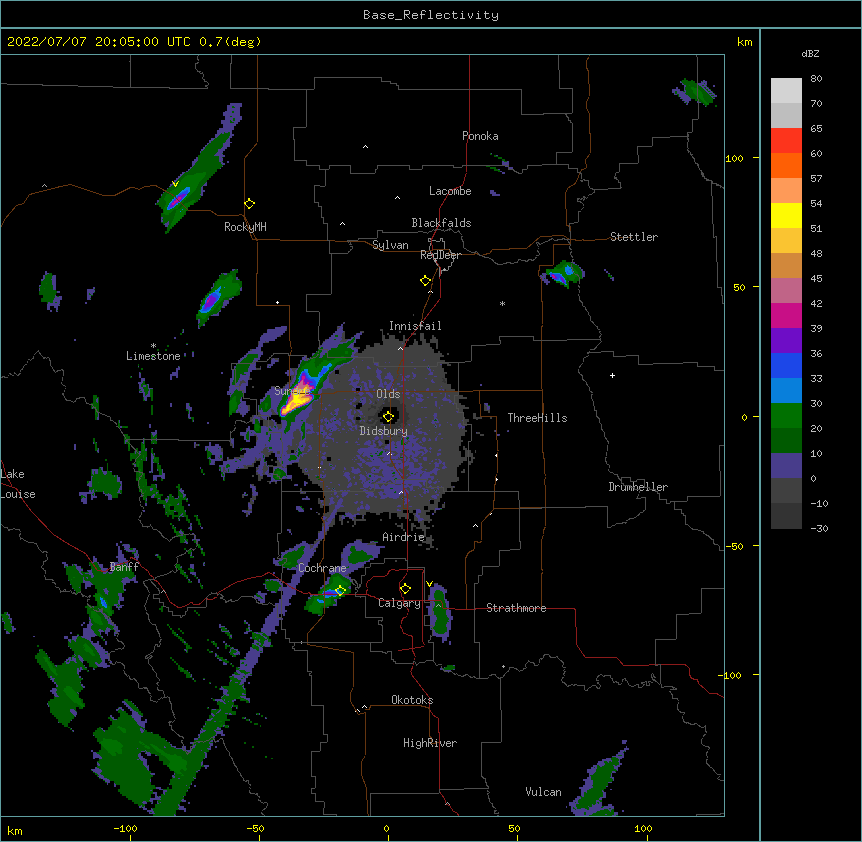Click the Olds town label
This screenshot has height=842, width=862.
point(388,394)
